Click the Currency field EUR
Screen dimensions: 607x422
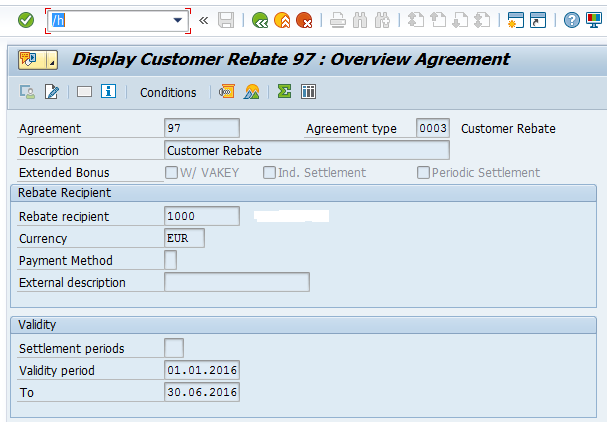click(185, 238)
